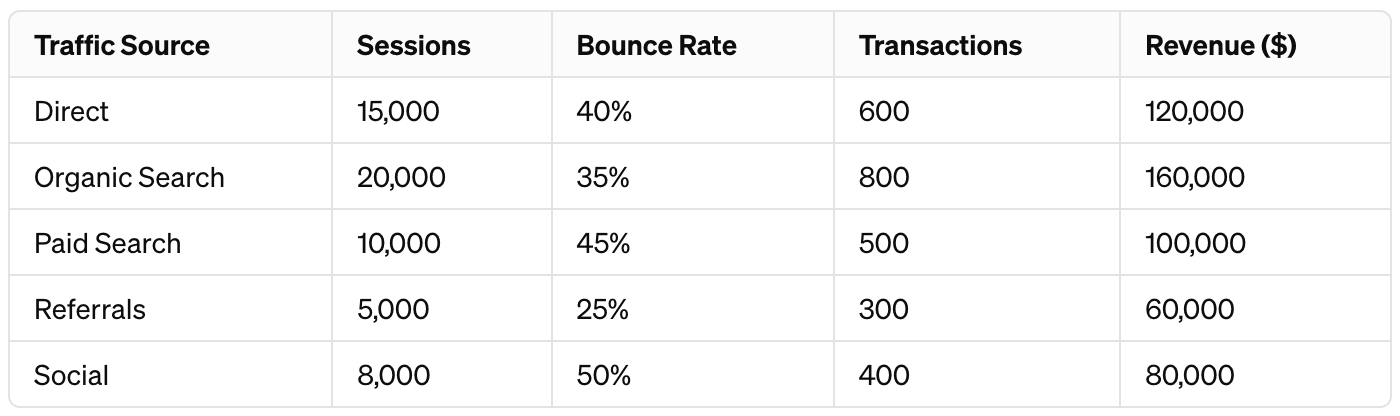1400x416 pixels.
Task: Select the Direct traffic source cell
Action: pos(71,111)
